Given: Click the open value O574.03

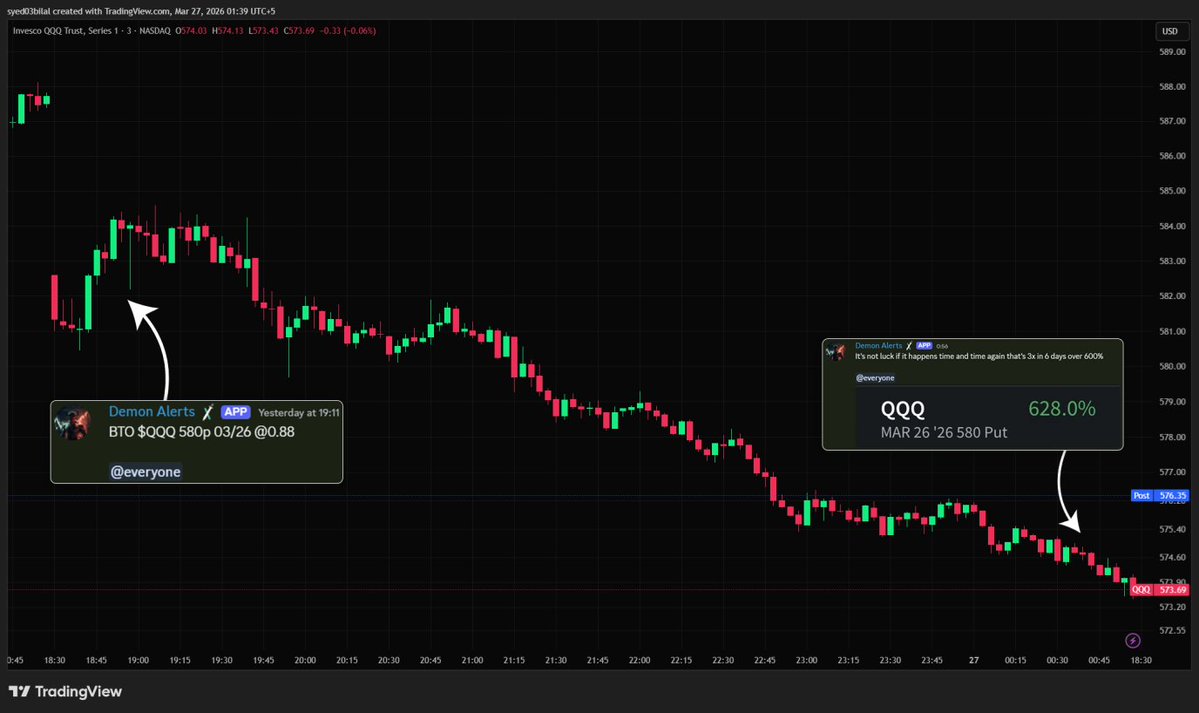Looking at the screenshot, I should tap(191, 31).
